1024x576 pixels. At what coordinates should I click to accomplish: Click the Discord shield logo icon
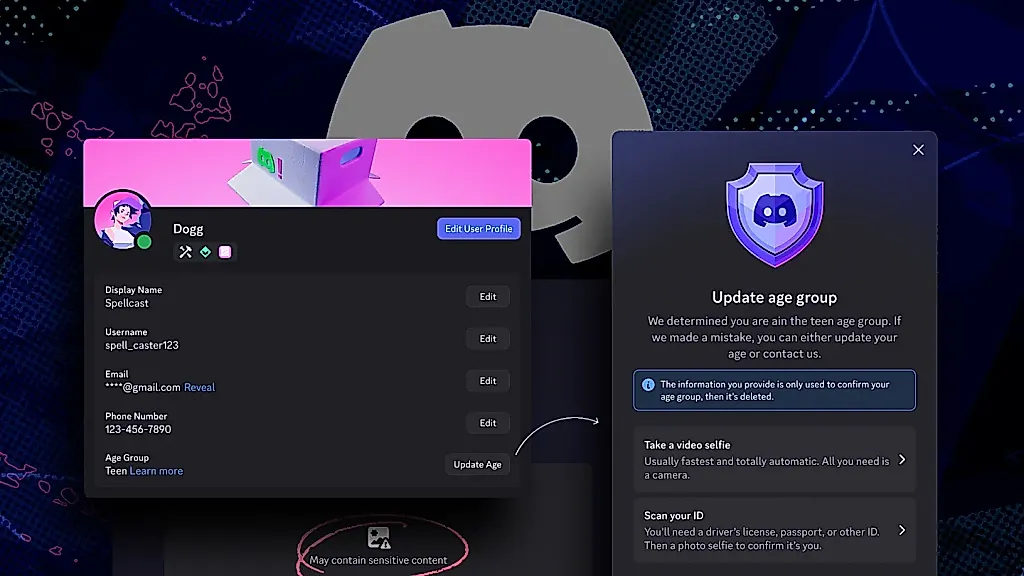tap(775, 215)
